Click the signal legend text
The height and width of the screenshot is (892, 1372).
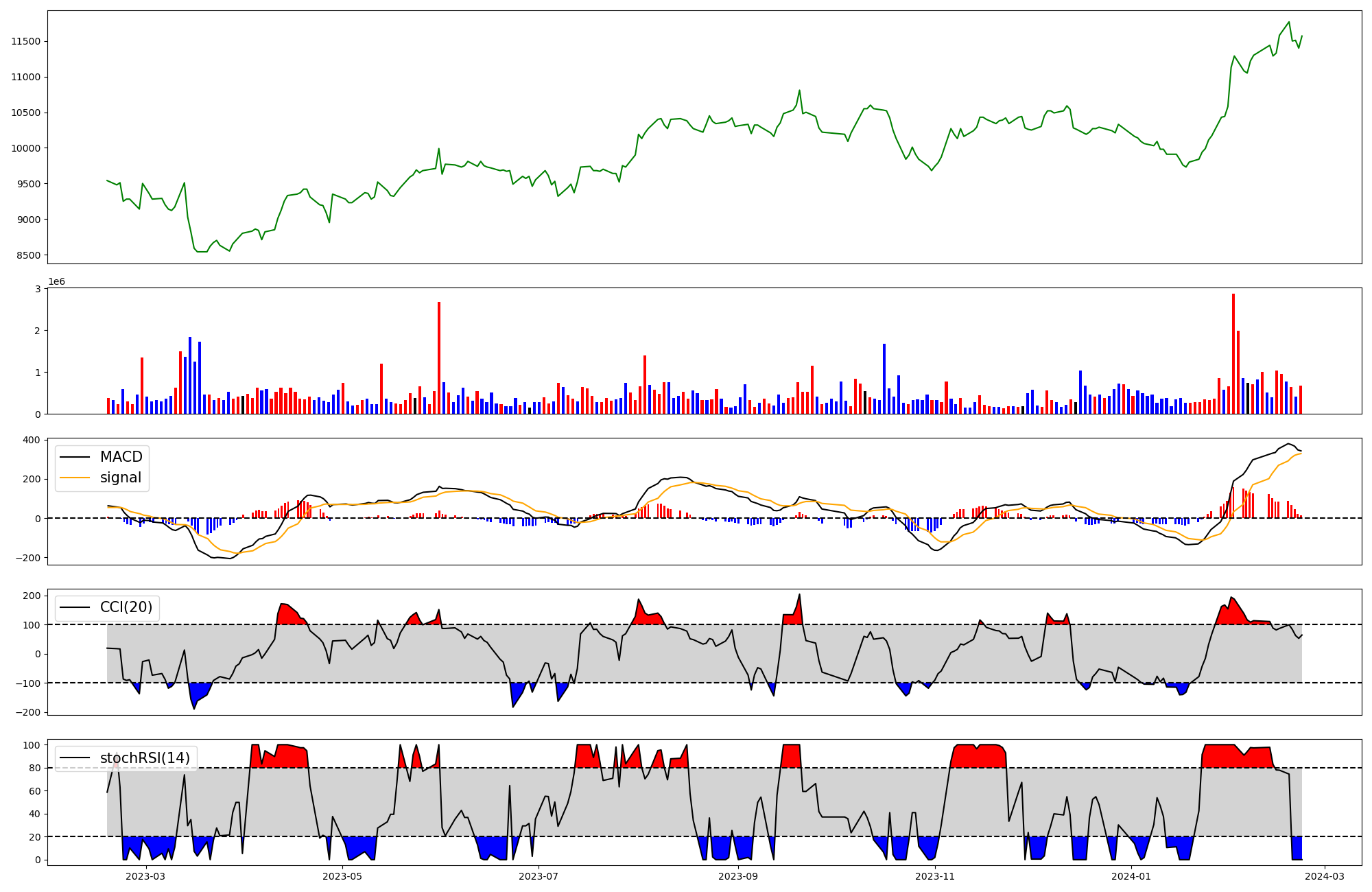(x=121, y=478)
